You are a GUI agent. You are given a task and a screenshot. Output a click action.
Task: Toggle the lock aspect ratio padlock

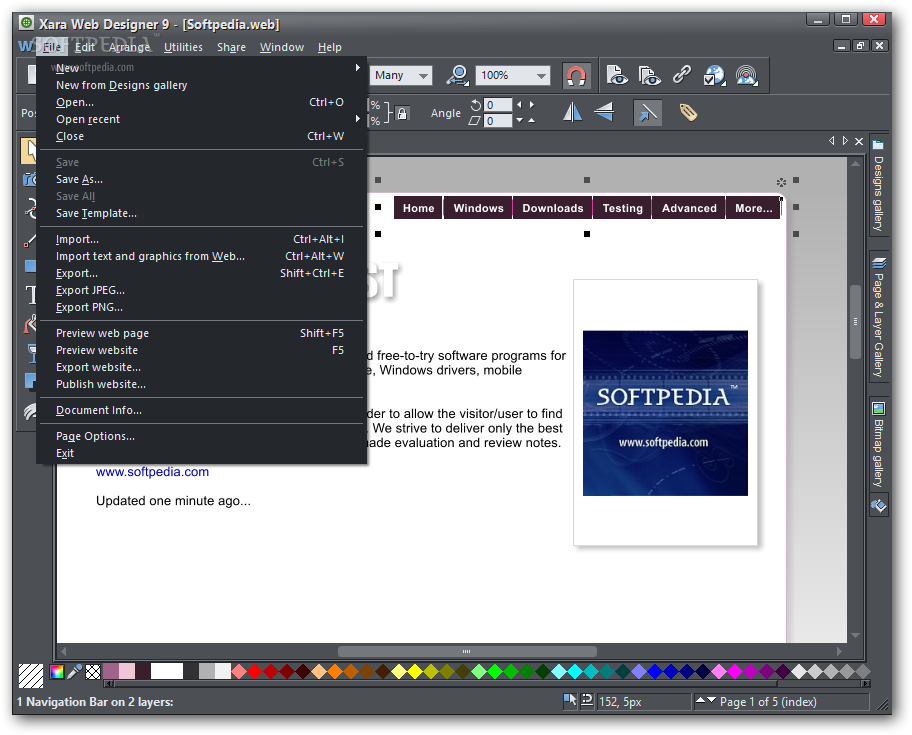(x=402, y=113)
